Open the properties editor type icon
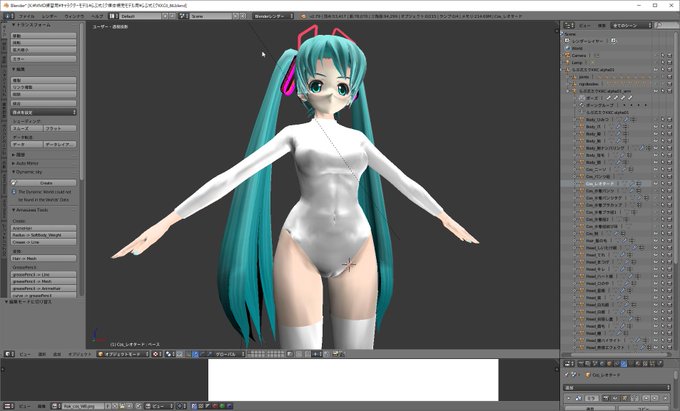 569,364
